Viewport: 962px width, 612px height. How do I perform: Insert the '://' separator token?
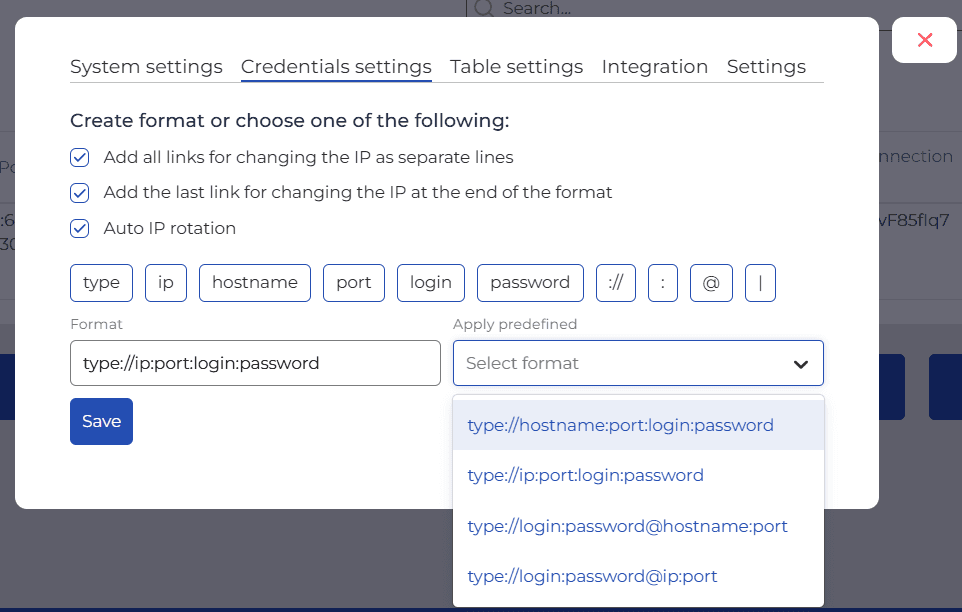tap(615, 282)
